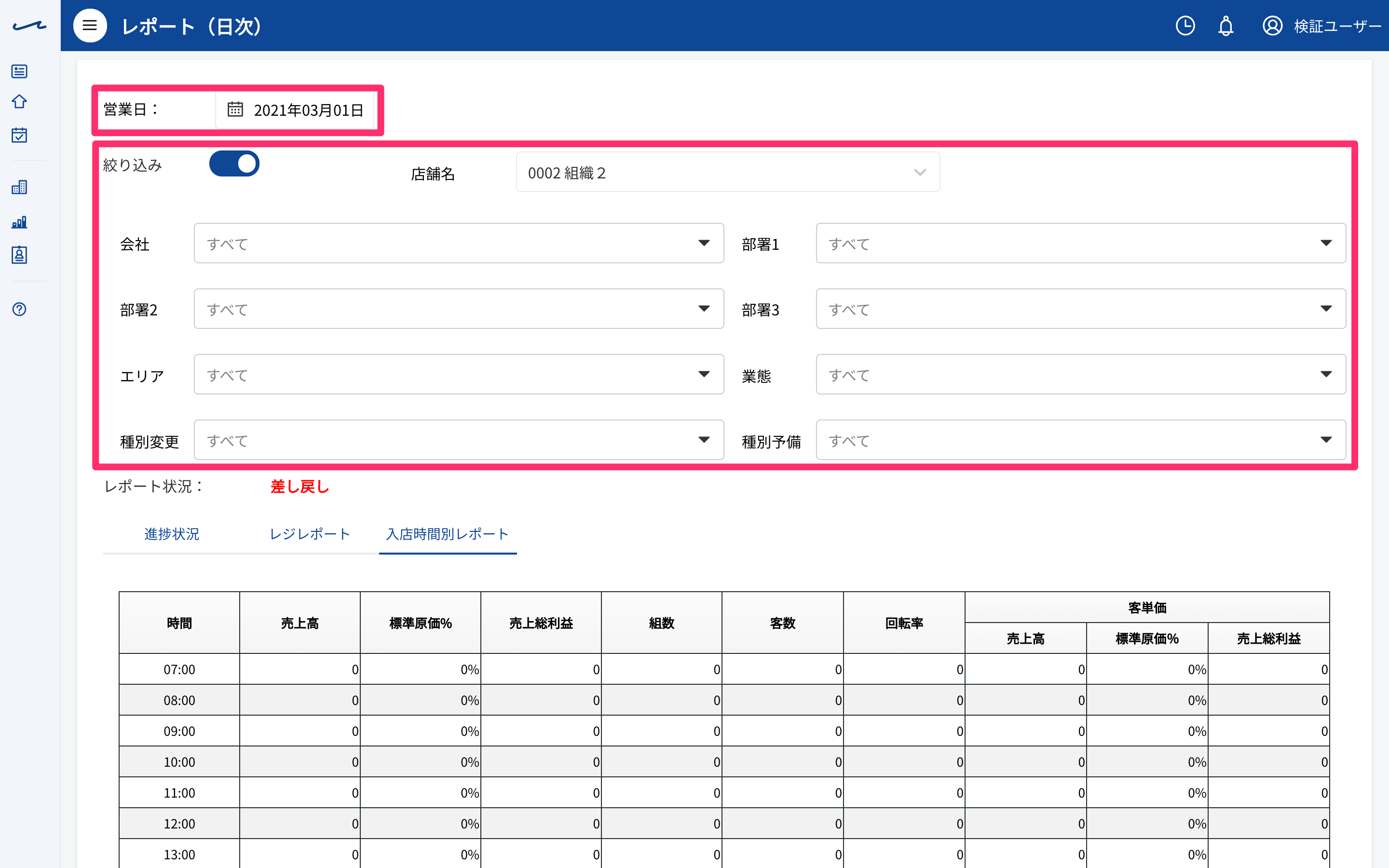This screenshot has height=868, width=1389.
Task: Click the 09:00 time row cell
Action: pyautogui.click(x=179, y=732)
